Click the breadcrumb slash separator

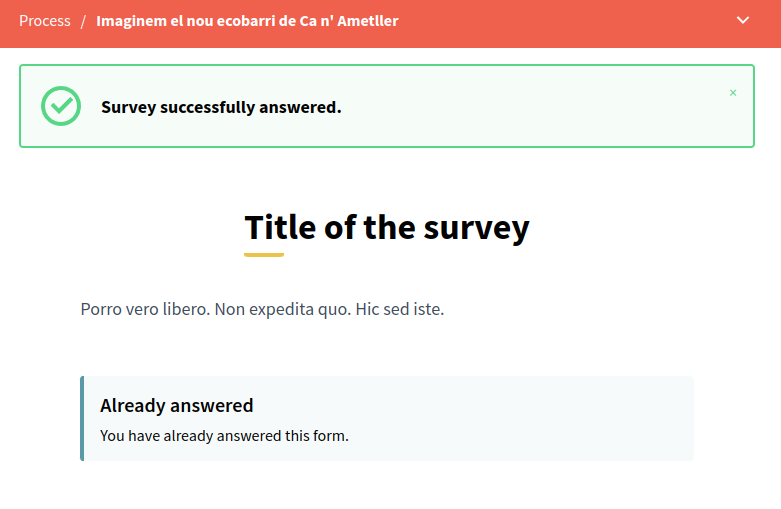pyautogui.click(x=84, y=21)
